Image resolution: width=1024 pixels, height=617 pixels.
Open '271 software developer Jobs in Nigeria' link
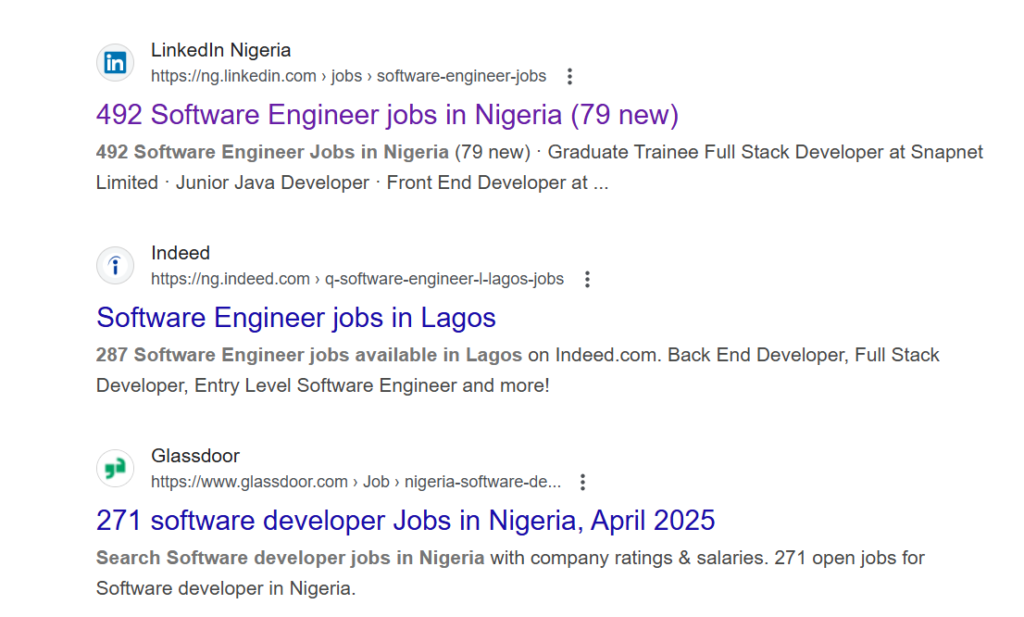pos(406,521)
